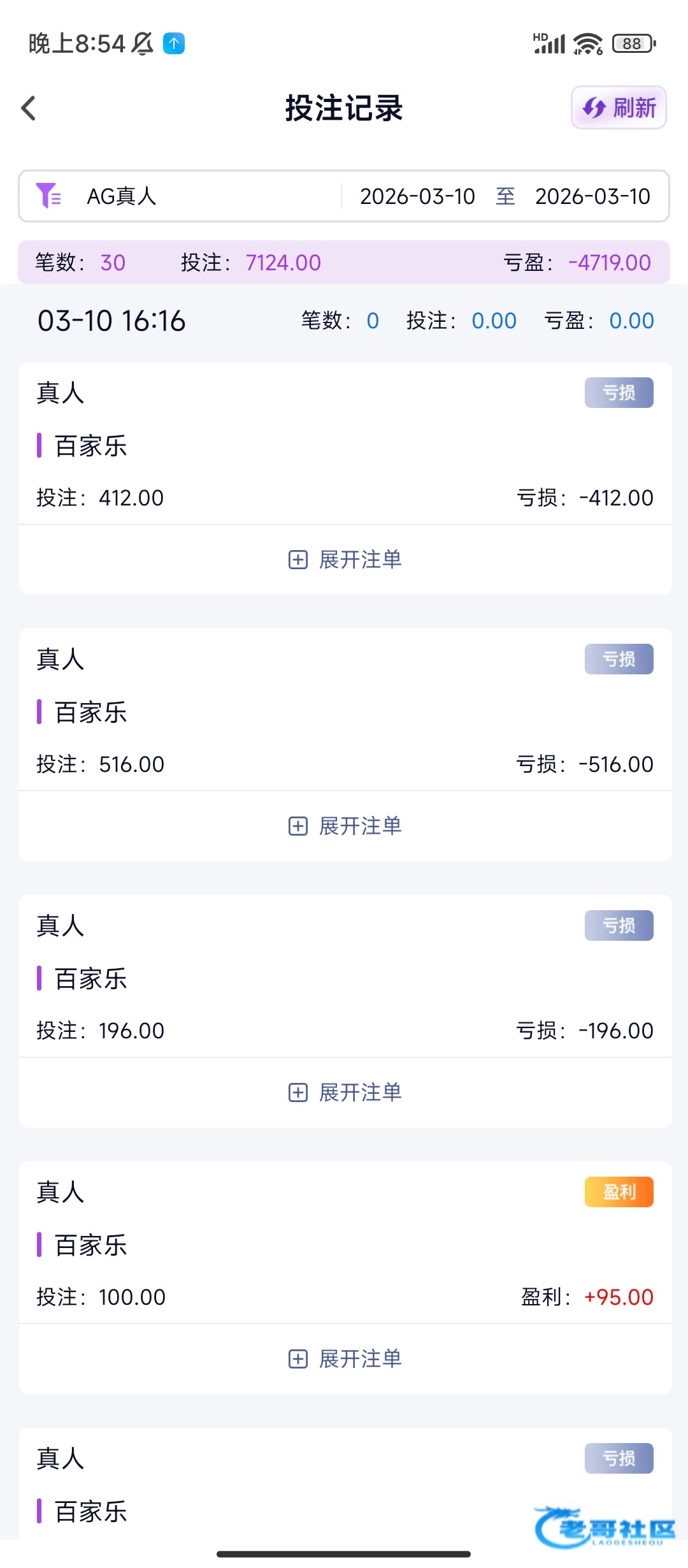The image size is (688, 1568).
Task: Tap the Wi-Fi status icon
Action: click(x=587, y=43)
